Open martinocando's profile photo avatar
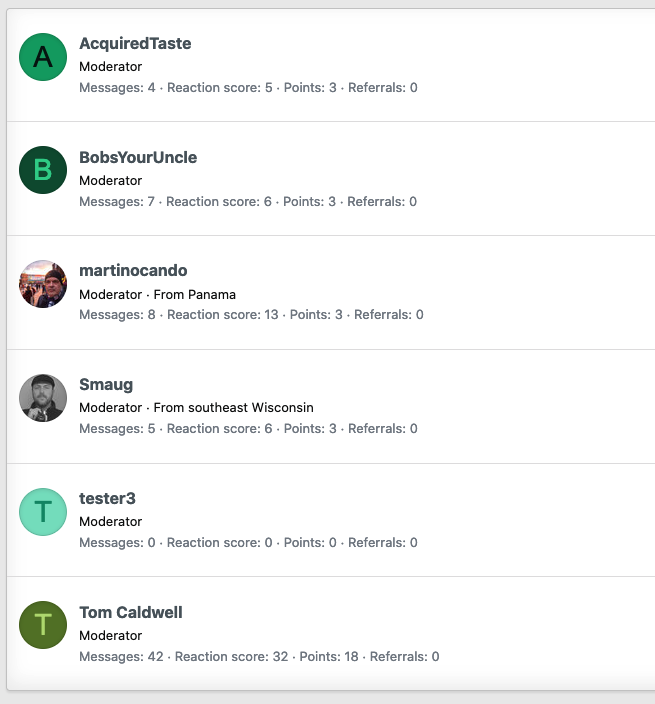The height and width of the screenshot is (704, 655). click(43, 284)
